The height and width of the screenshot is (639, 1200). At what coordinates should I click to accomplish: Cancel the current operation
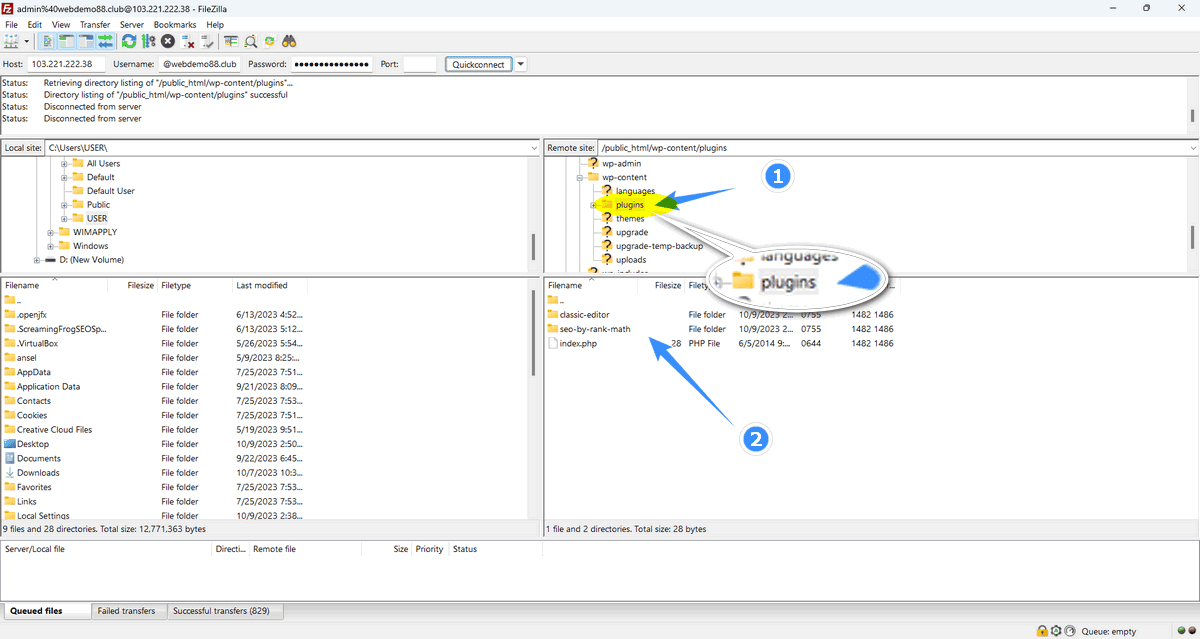pyautogui.click(x=168, y=42)
